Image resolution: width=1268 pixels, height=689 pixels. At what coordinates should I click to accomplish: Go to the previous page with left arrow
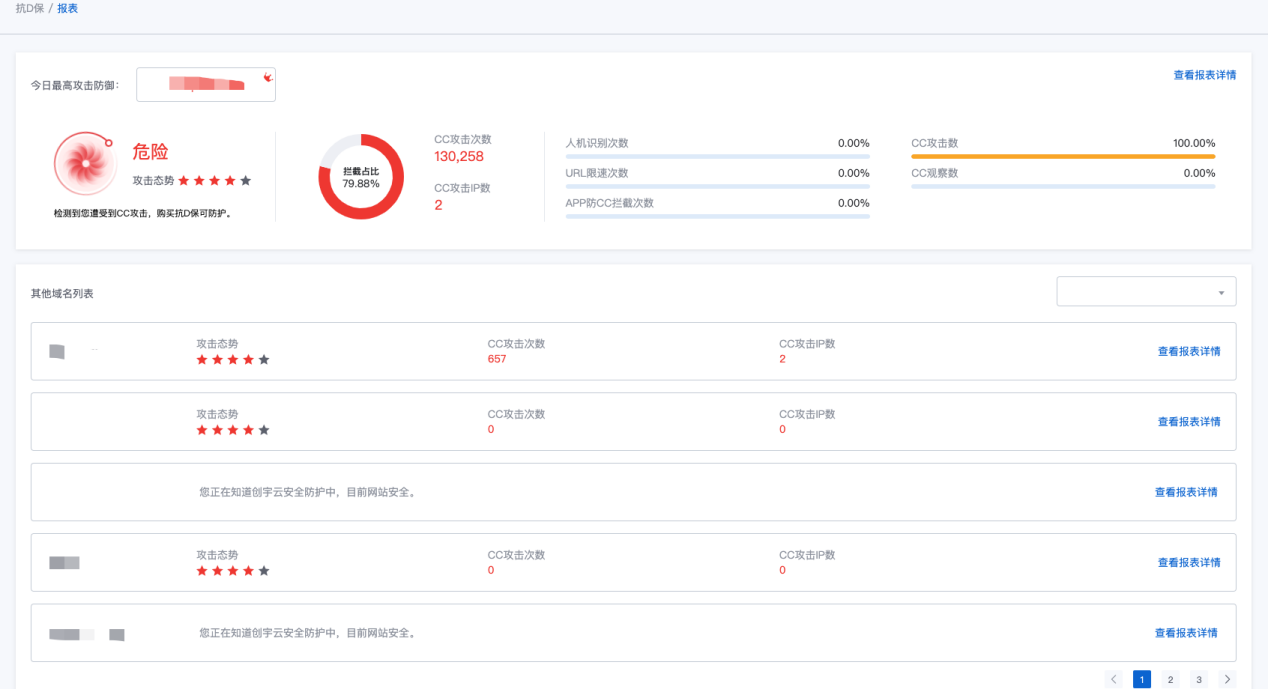coord(1113,679)
